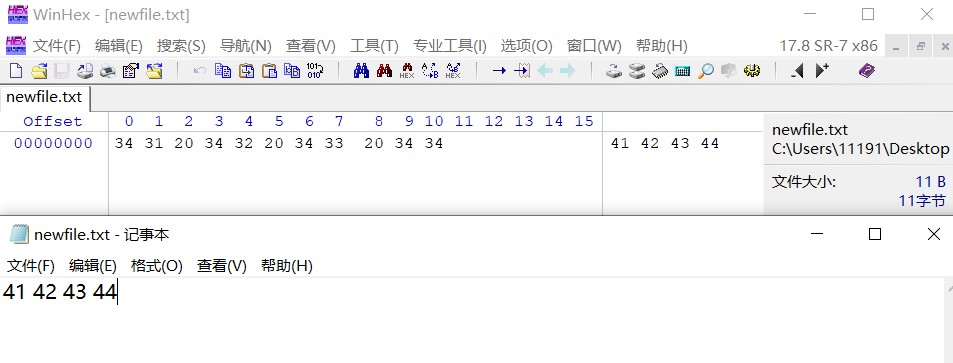The image size is (953, 363).
Task: Go To Offset with the blue arrow
Action: tap(499, 71)
